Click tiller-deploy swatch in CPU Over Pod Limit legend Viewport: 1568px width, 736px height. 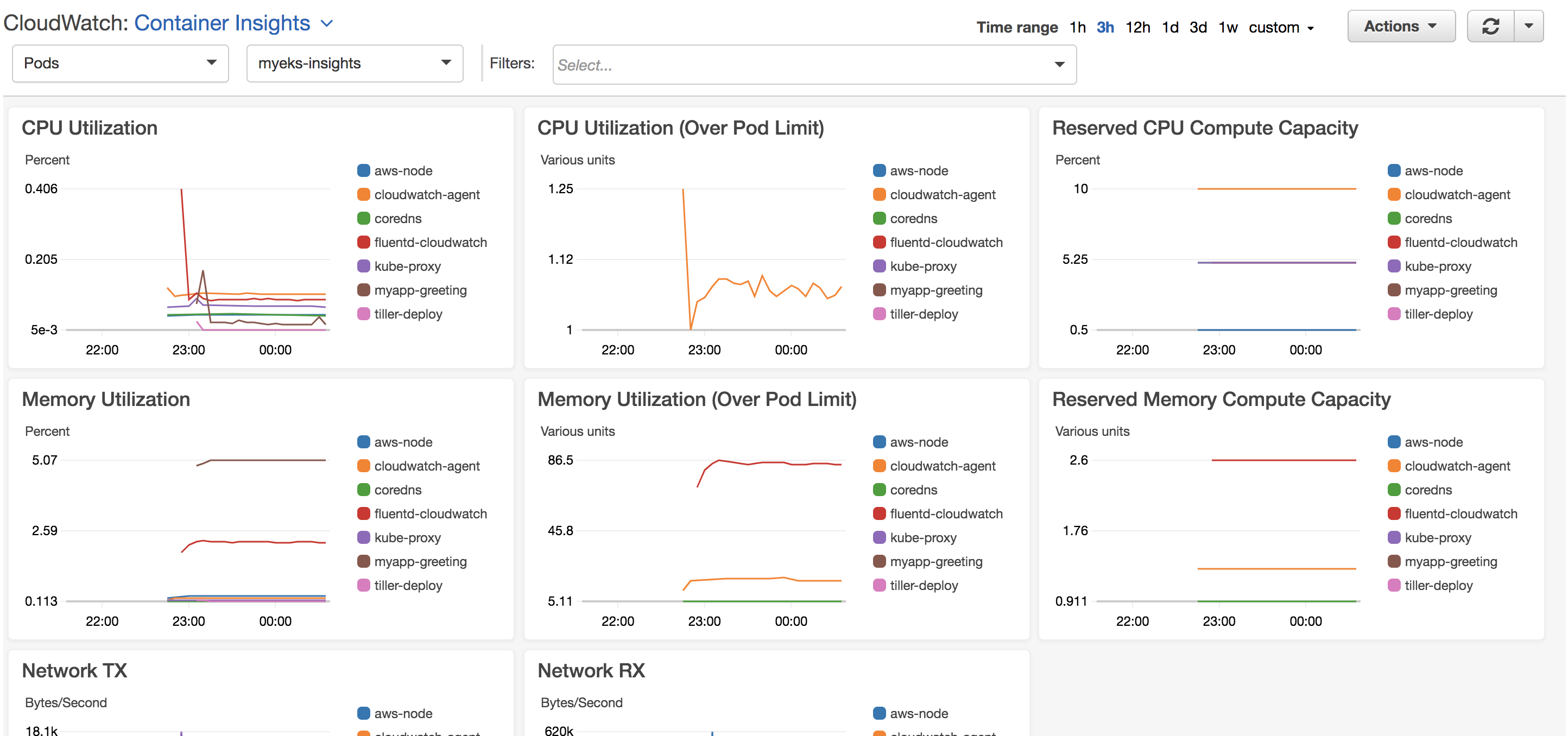[879, 314]
